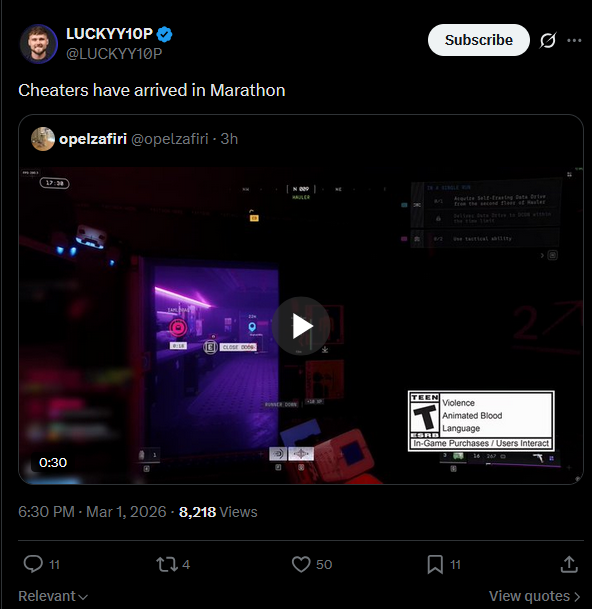Click the 6:30 PM Mar 1, 2026 timestamp
The width and height of the screenshot is (592, 609).
92,512
